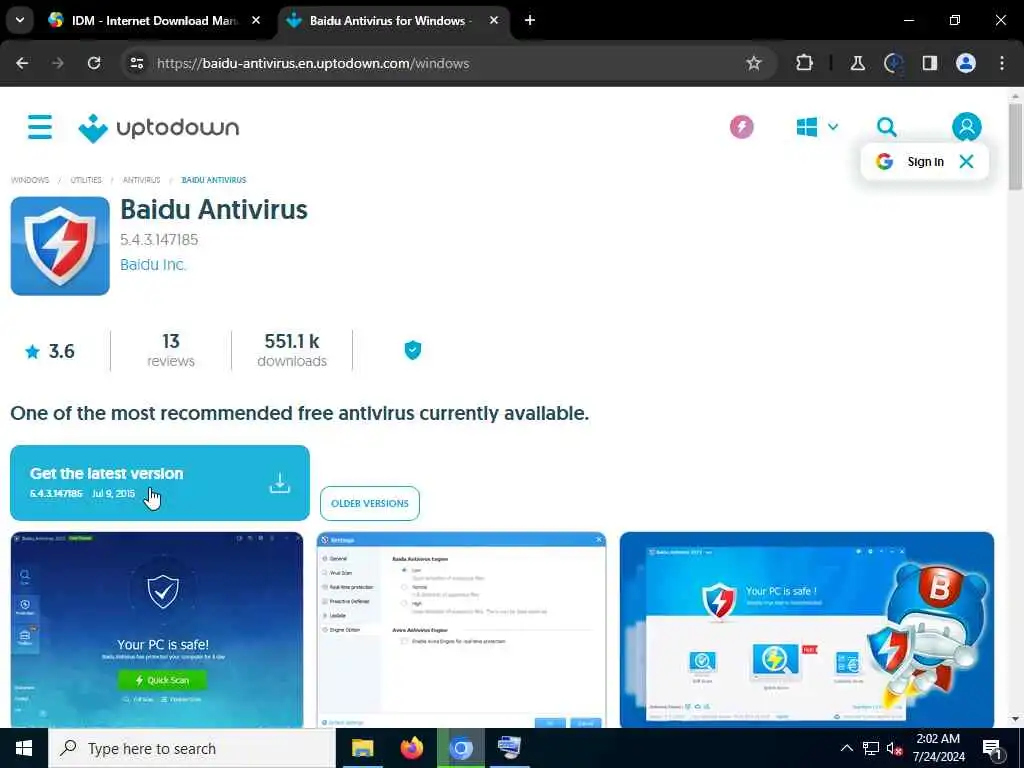Open the 13 reviews section
This screenshot has height=768, width=1024.
pos(170,351)
